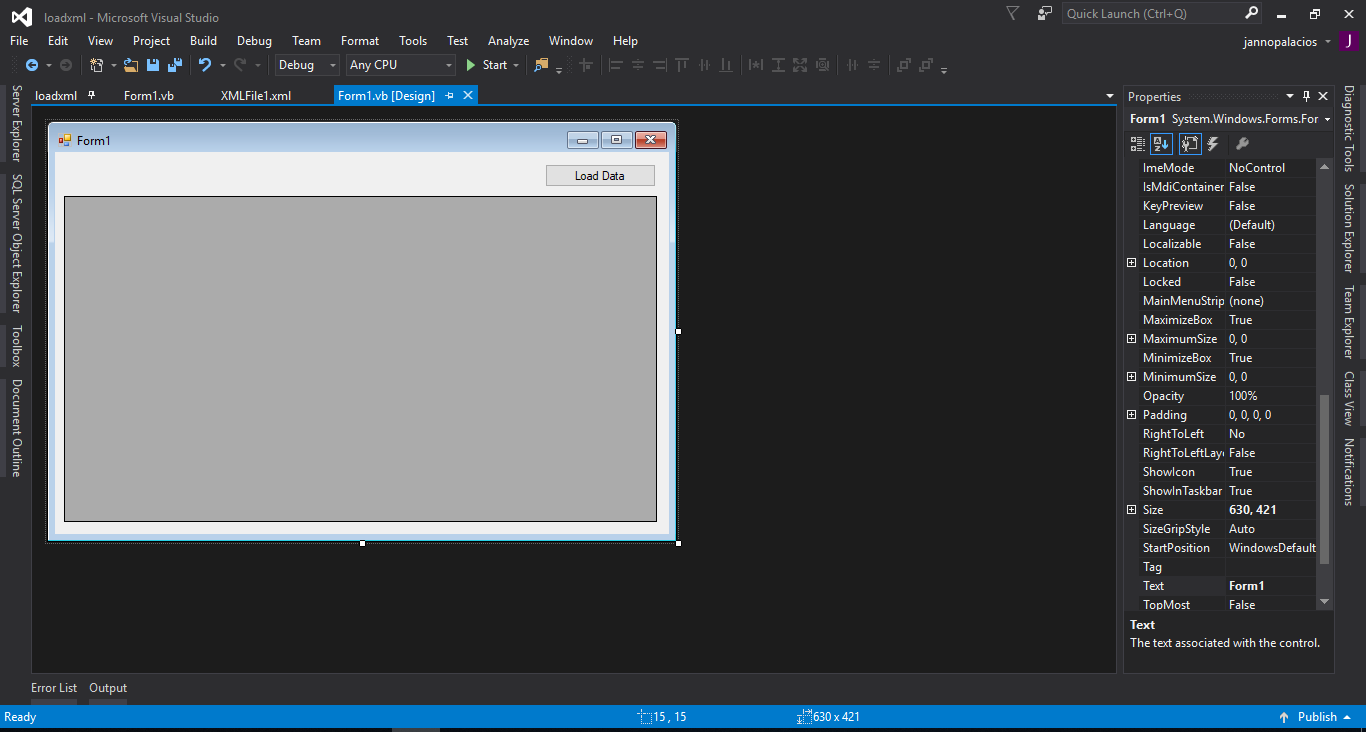Click the Send to Back icon

click(x=926, y=65)
